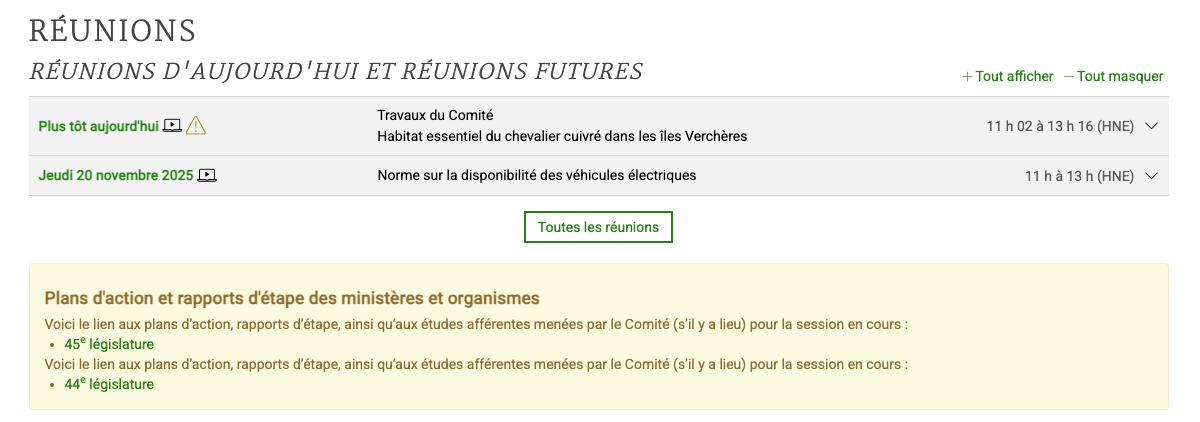Viewport: 1200px width, 422px height.
Task: Open the Jeudi 20 novembre 2025 meeting
Action: click(x=115, y=175)
